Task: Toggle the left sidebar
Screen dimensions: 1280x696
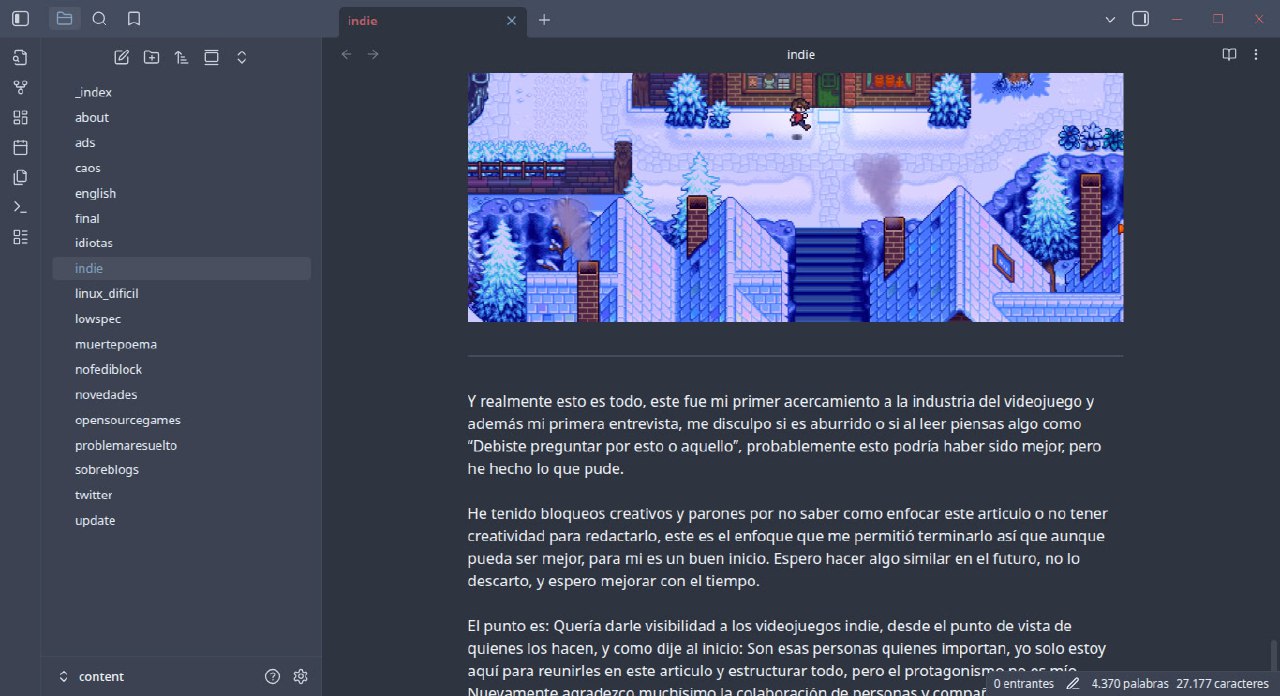Action: pyautogui.click(x=21, y=19)
